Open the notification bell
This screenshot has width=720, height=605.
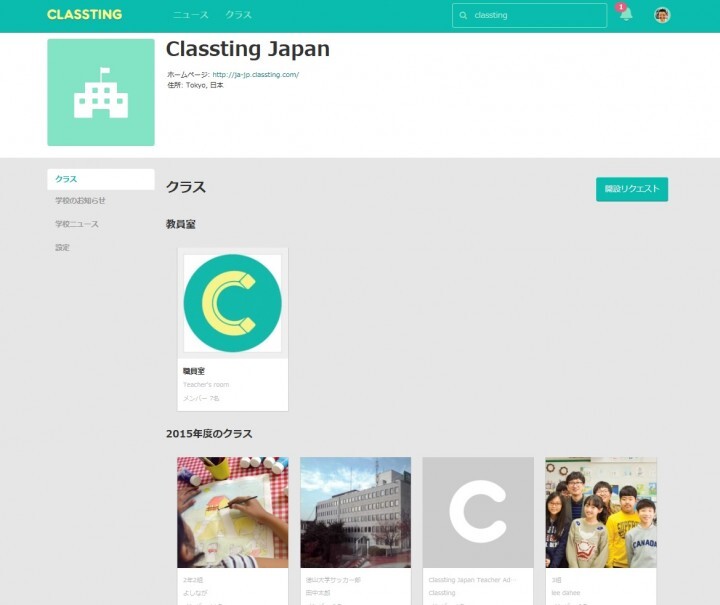pos(626,15)
